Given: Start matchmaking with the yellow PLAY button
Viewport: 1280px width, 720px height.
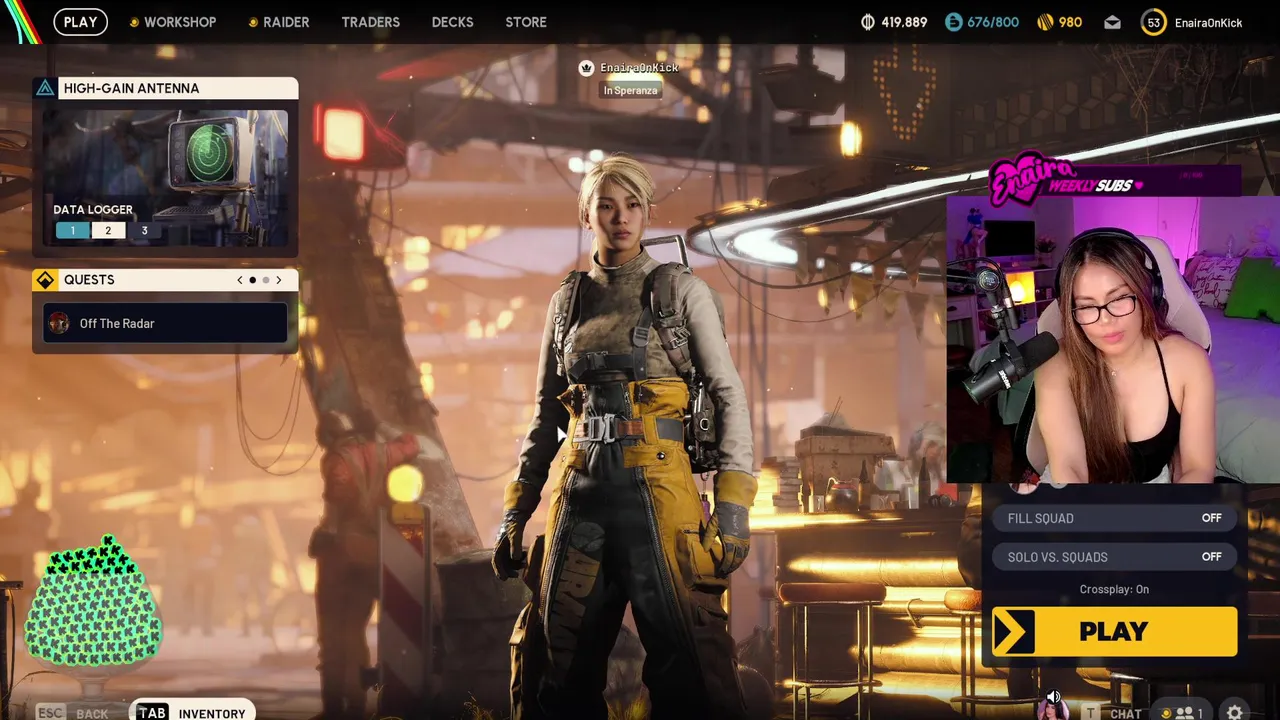Looking at the screenshot, I should [1114, 631].
